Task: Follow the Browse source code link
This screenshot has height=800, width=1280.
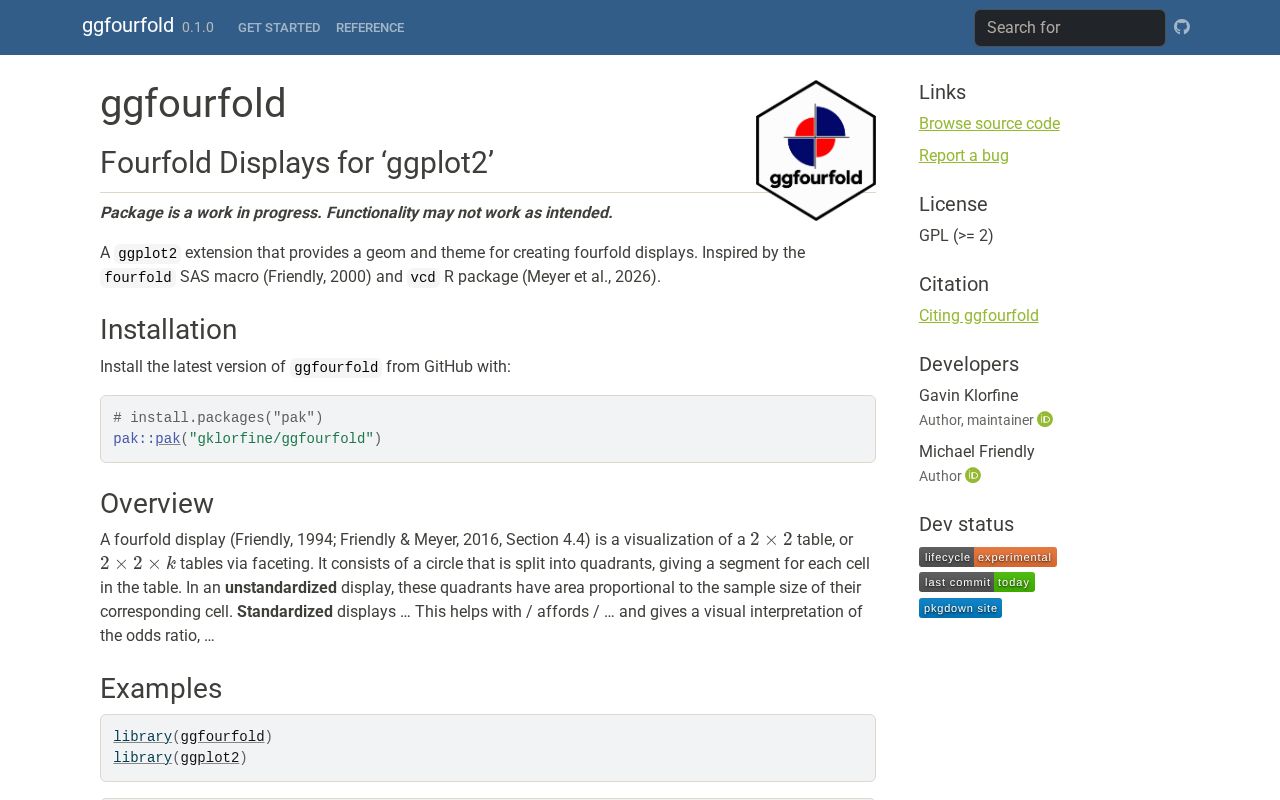Action: [x=989, y=123]
